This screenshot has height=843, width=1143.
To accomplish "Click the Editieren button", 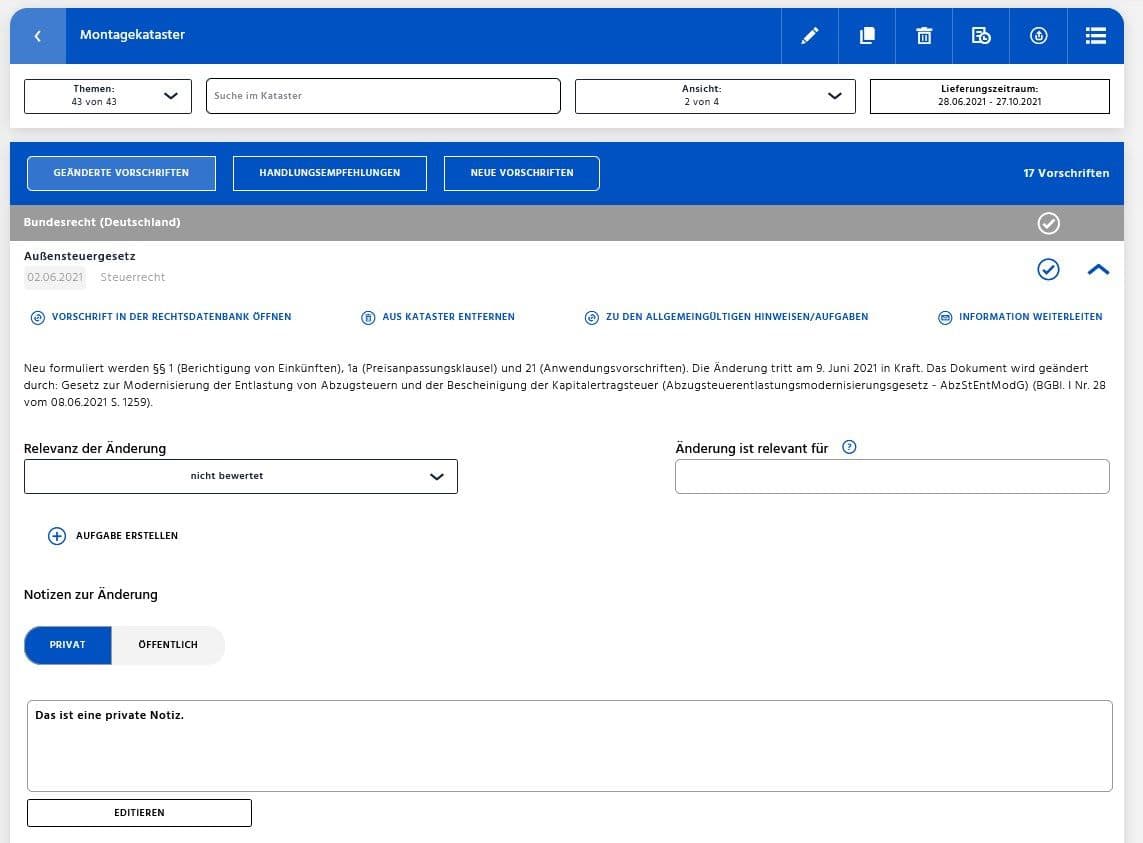I will (139, 813).
